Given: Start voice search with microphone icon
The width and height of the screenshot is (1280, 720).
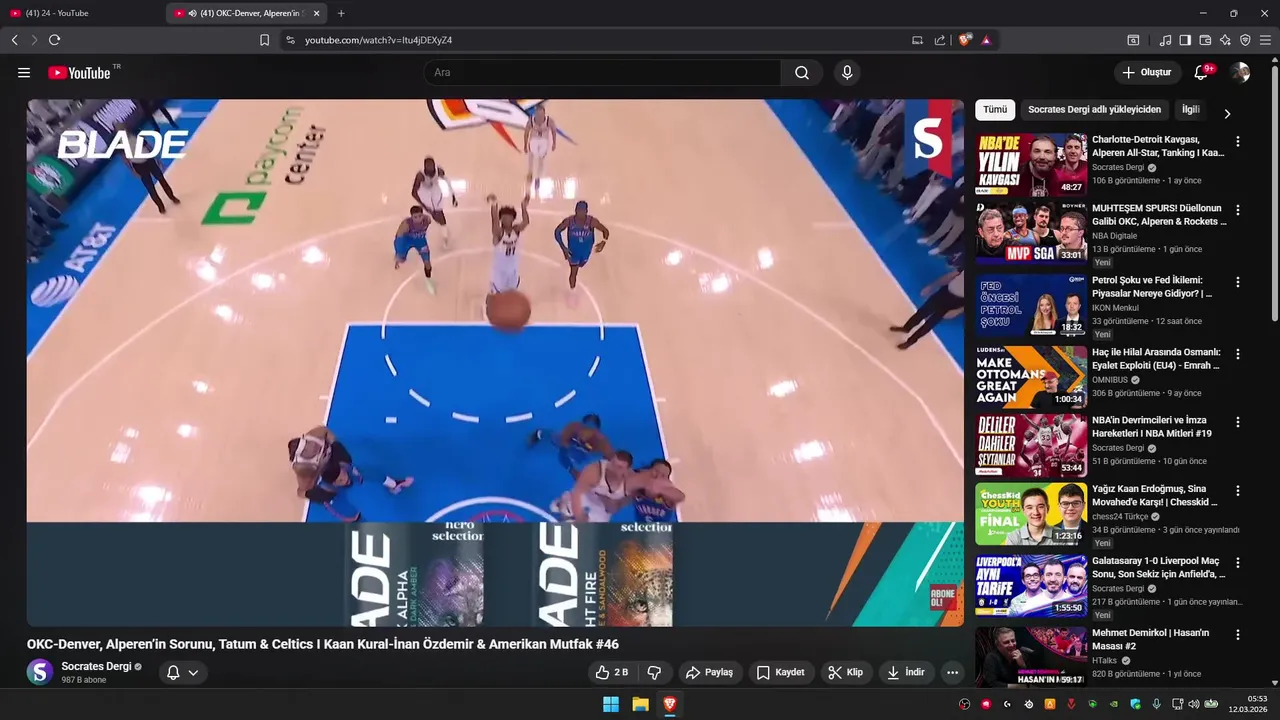Looking at the screenshot, I should coord(847,72).
